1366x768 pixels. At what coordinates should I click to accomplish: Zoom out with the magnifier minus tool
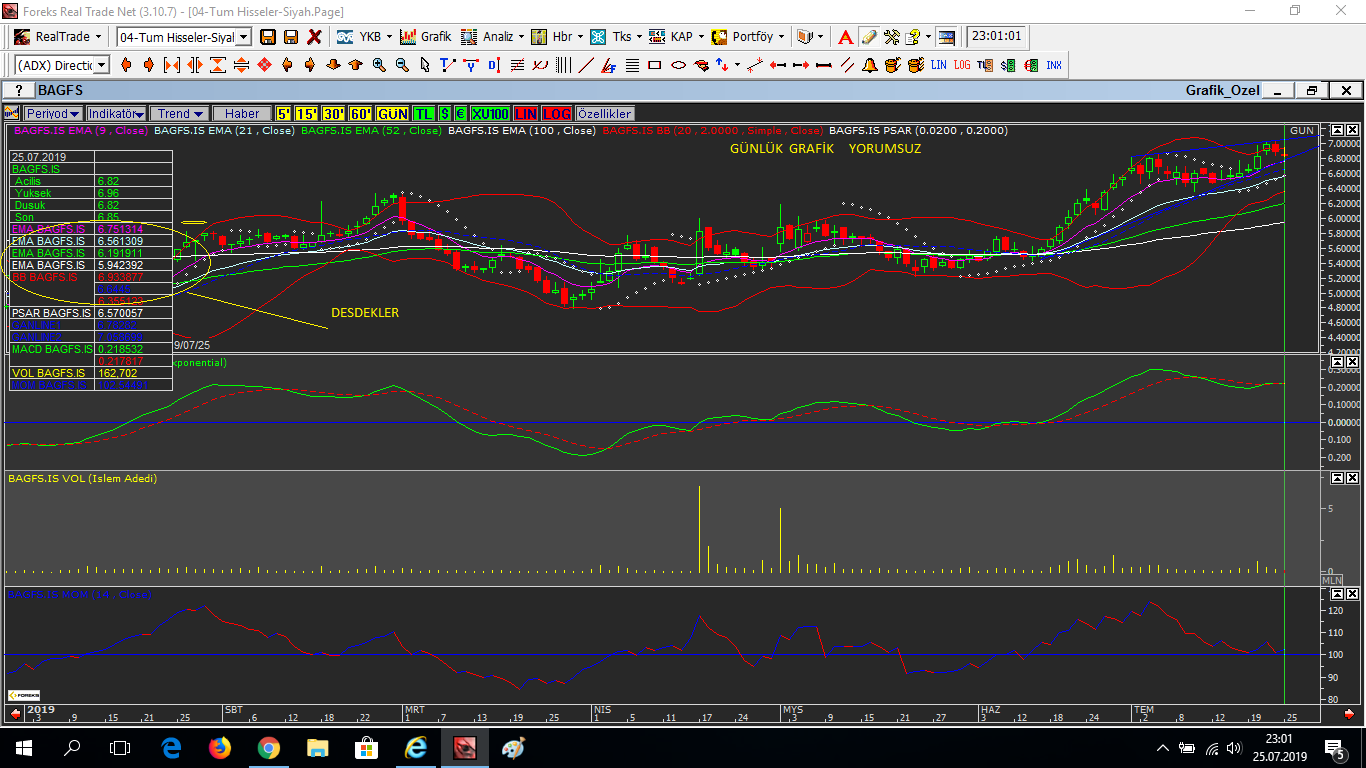(x=402, y=65)
